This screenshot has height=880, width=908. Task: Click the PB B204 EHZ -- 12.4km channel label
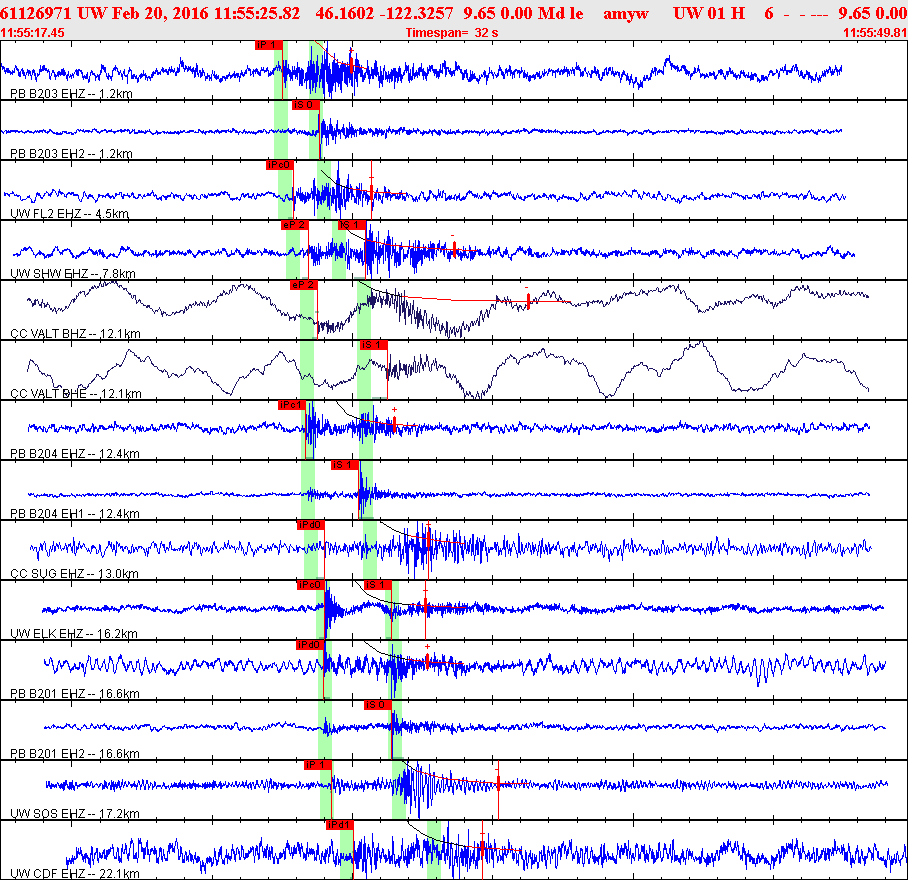tap(75, 453)
